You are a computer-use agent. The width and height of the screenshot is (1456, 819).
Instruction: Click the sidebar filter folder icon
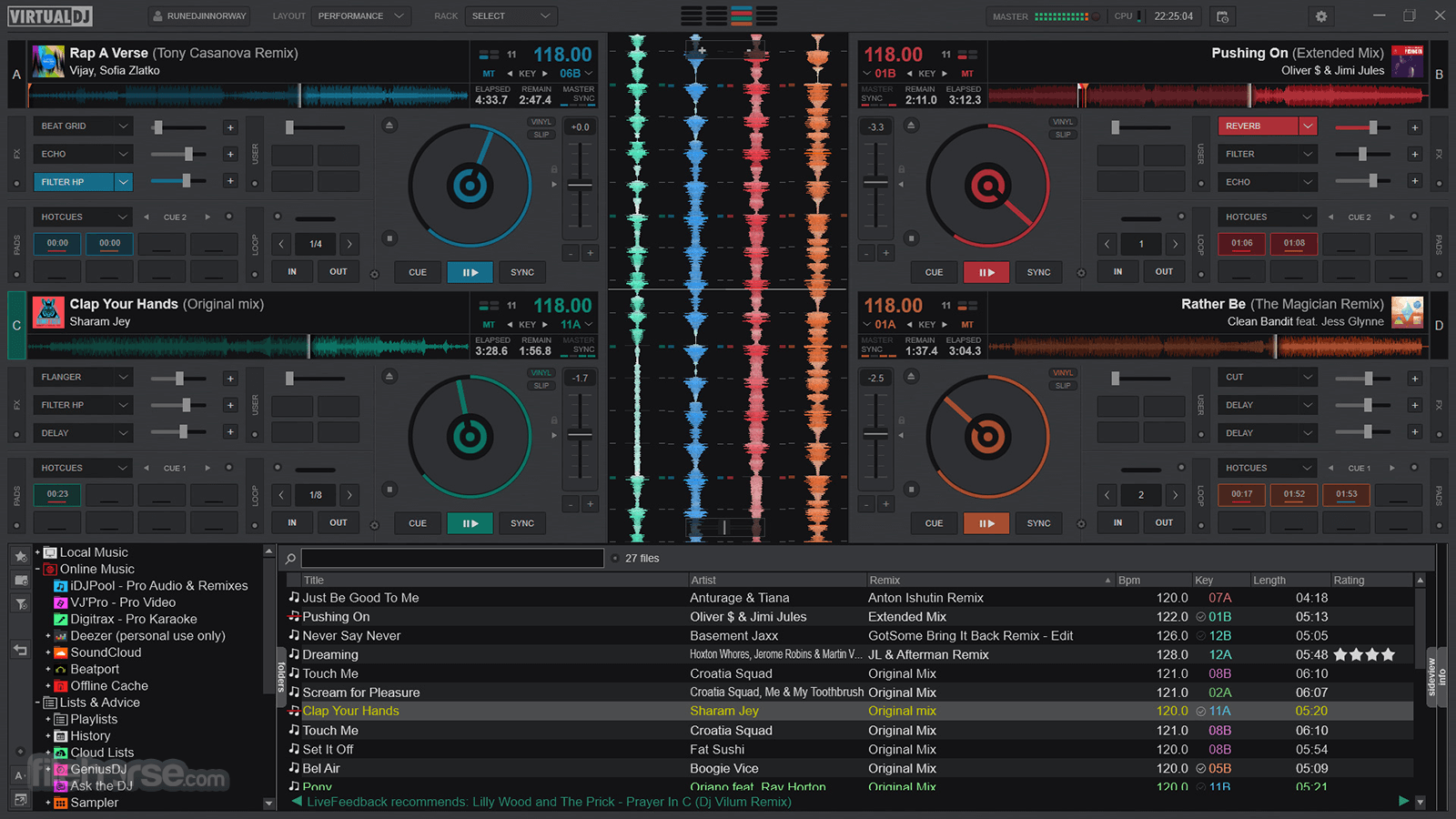coord(20,603)
